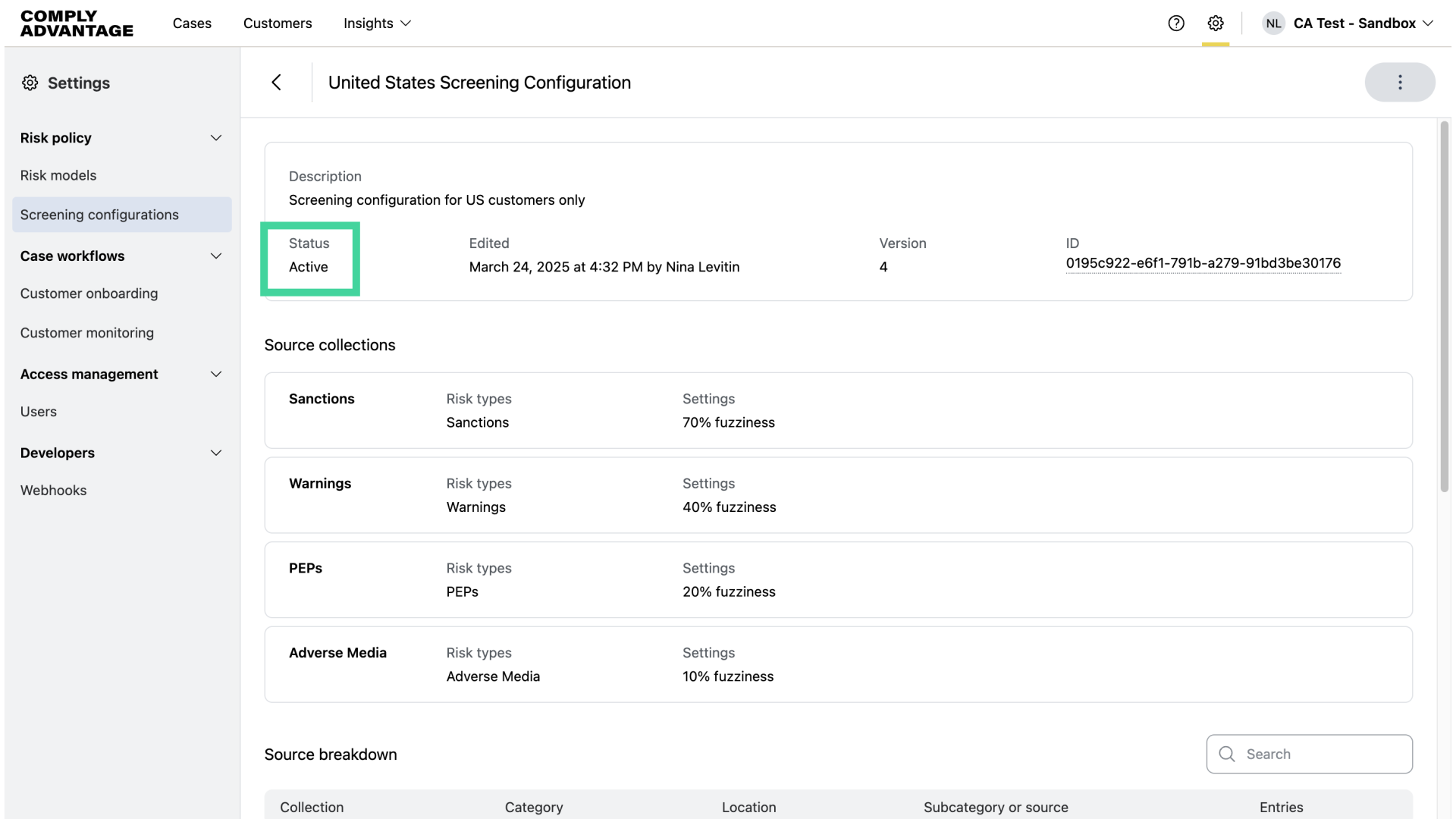
Task: Click the back arrow beside the configuration title
Action: click(x=277, y=83)
